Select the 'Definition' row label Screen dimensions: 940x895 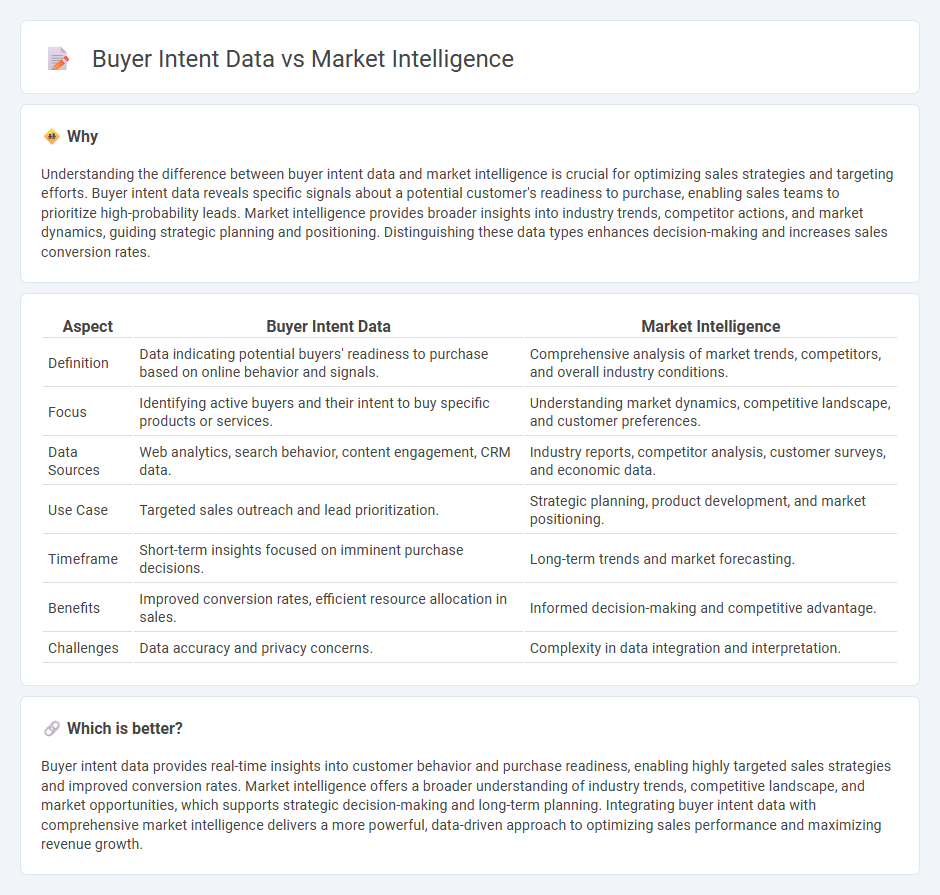79,363
